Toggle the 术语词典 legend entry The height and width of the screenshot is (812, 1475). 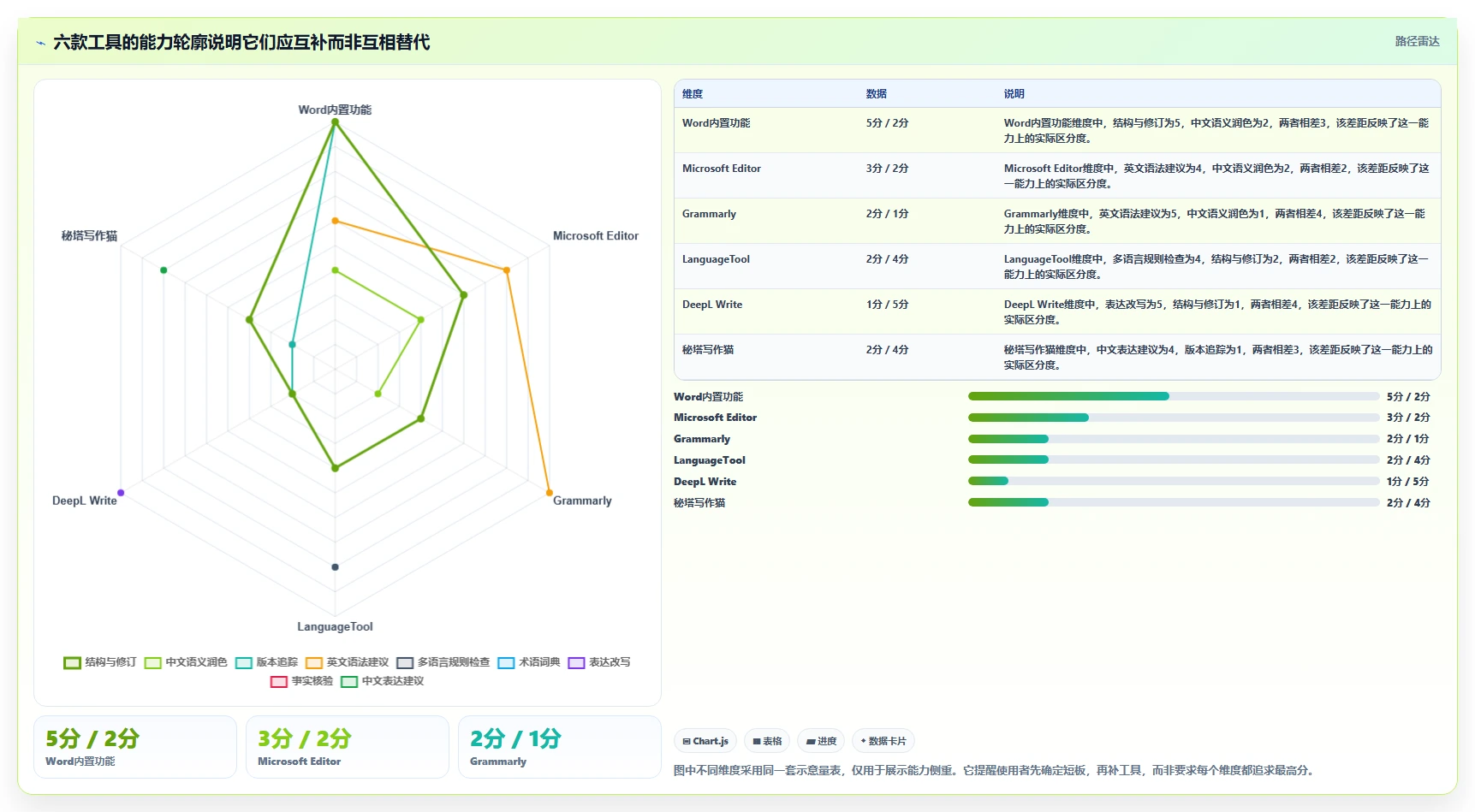pyautogui.click(x=529, y=662)
